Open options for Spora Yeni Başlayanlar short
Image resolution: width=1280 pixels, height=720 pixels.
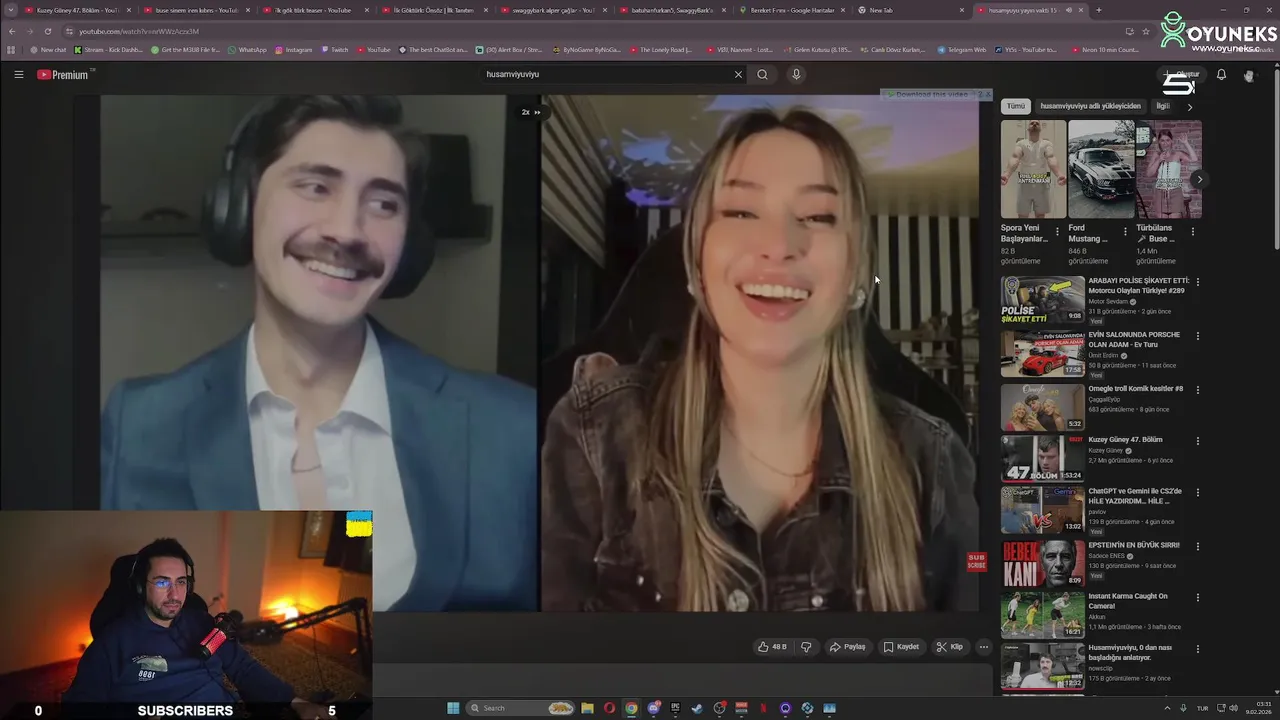(1057, 231)
